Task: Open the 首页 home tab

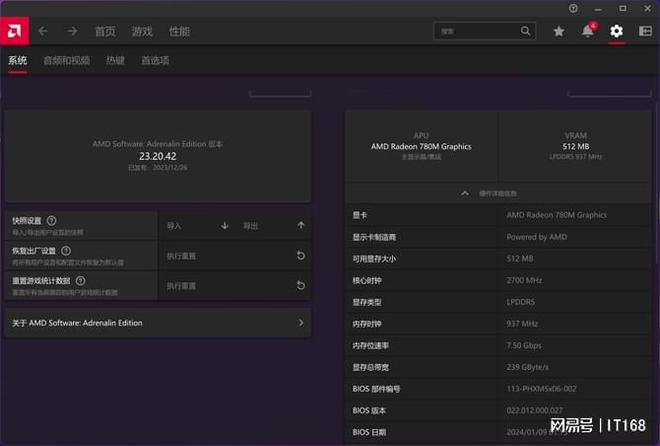Action: (x=105, y=31)
